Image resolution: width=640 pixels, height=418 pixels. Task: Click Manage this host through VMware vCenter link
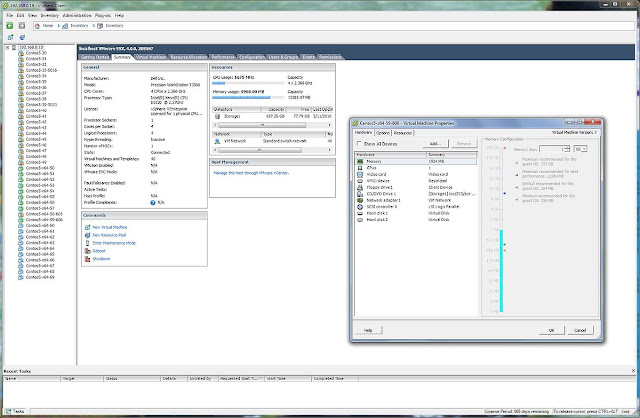click(x=251, y=173)
